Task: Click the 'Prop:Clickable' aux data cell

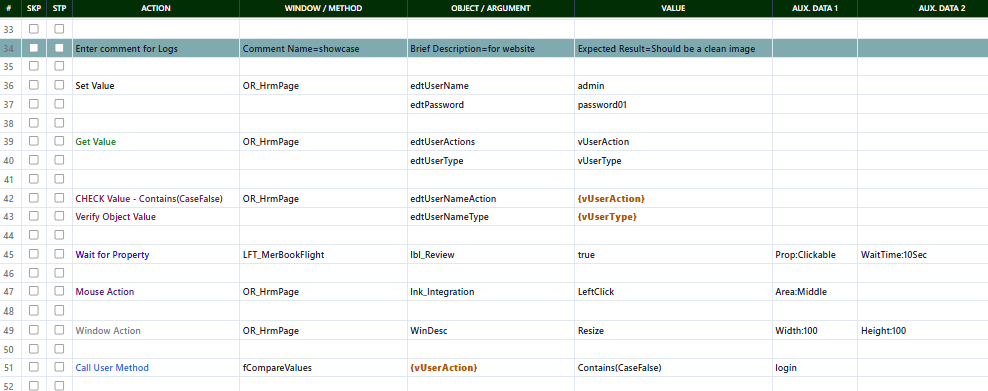Action: 815,254
